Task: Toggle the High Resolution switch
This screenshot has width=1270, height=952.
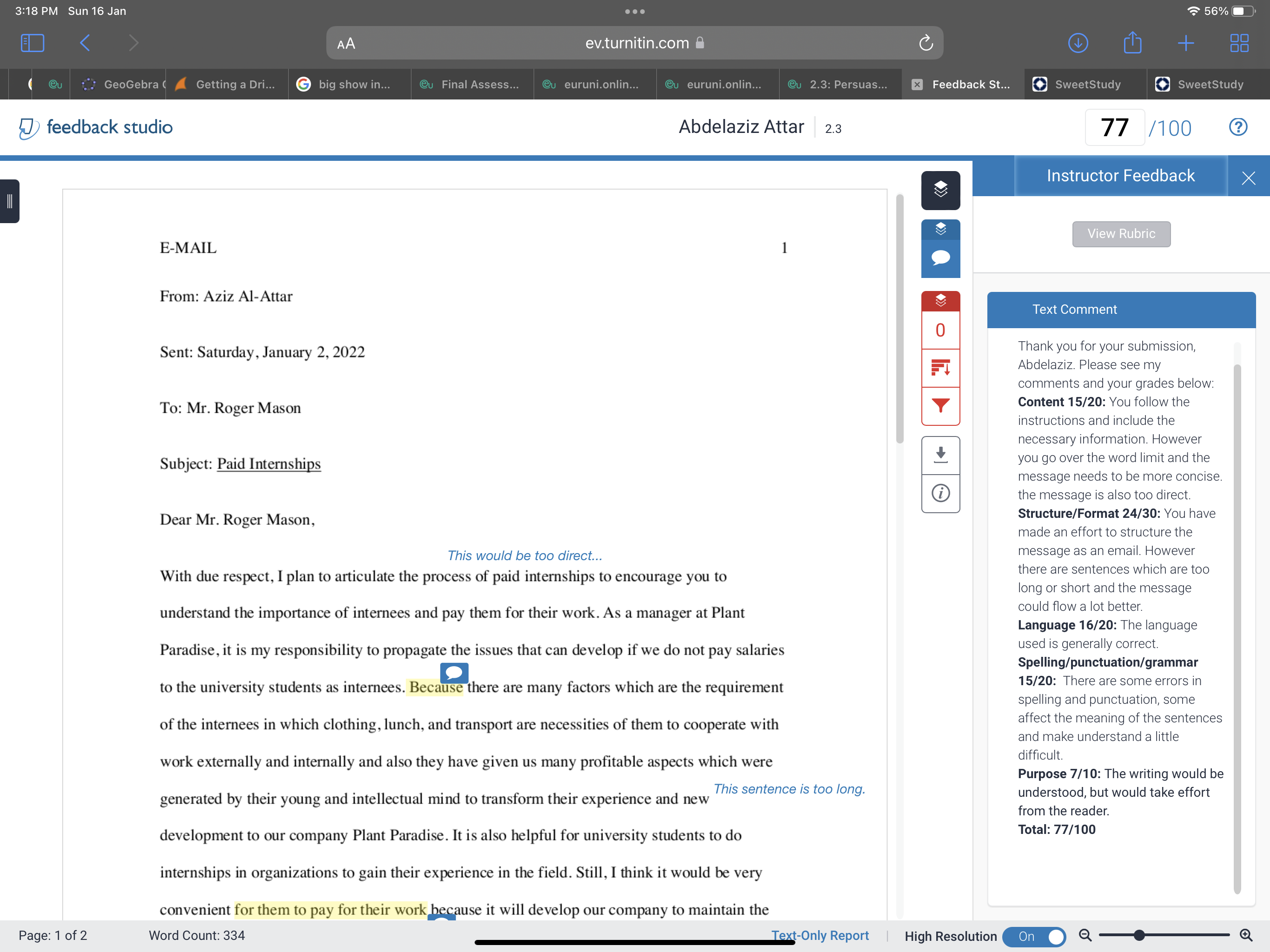Action: 1033,937
